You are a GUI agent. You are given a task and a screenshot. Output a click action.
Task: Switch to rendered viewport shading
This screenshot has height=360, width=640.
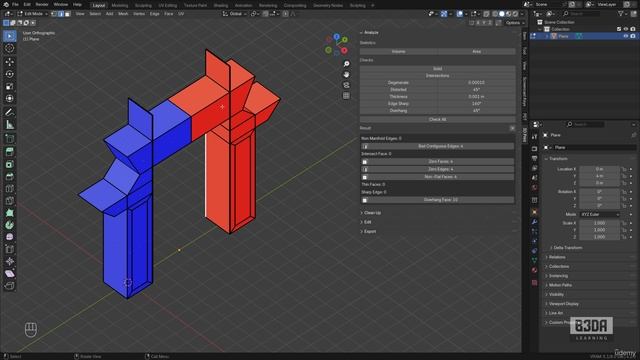(515, 14)
